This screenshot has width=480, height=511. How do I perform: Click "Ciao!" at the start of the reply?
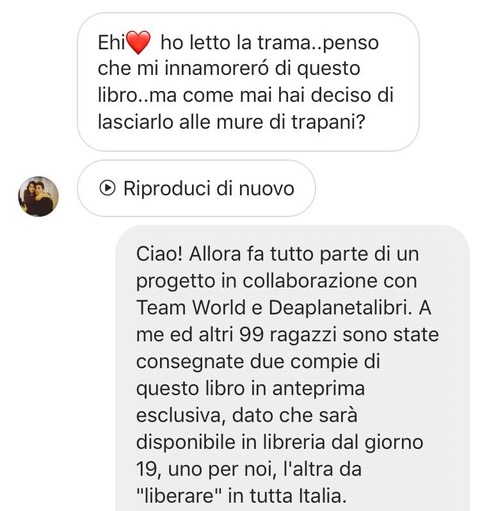159,254
